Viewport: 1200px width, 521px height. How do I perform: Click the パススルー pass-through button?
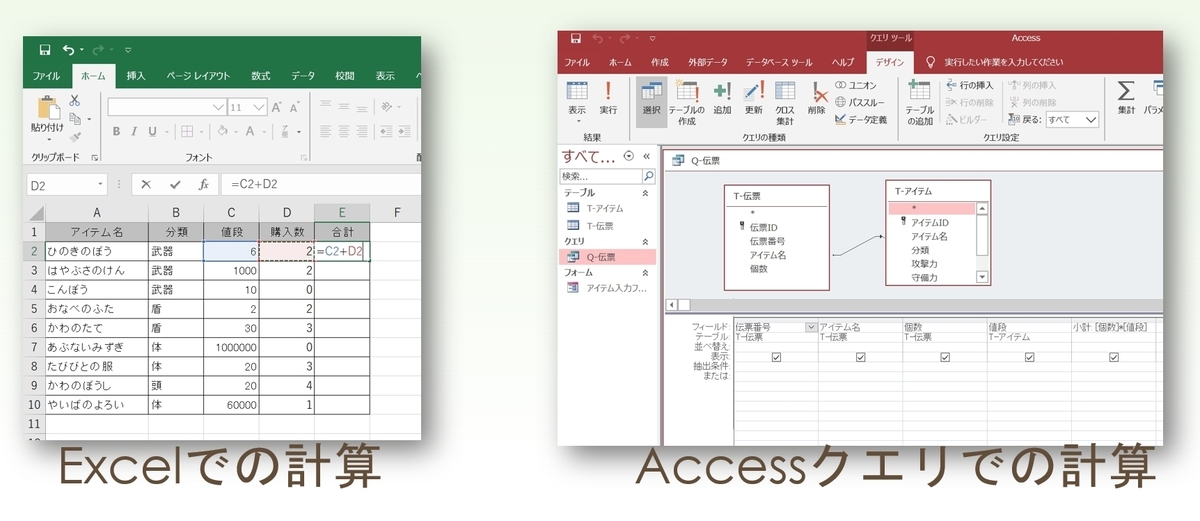click(x=860, y=102)
